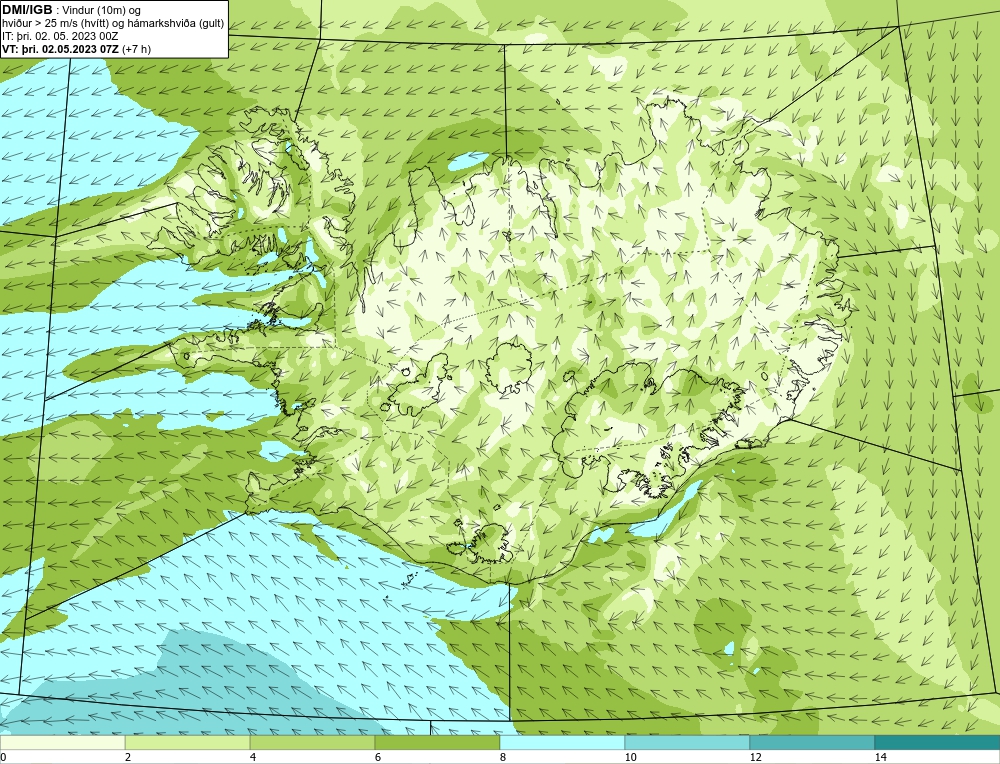
Task: Click the 'DMI/IGB' title text
Action: (27, 10)
